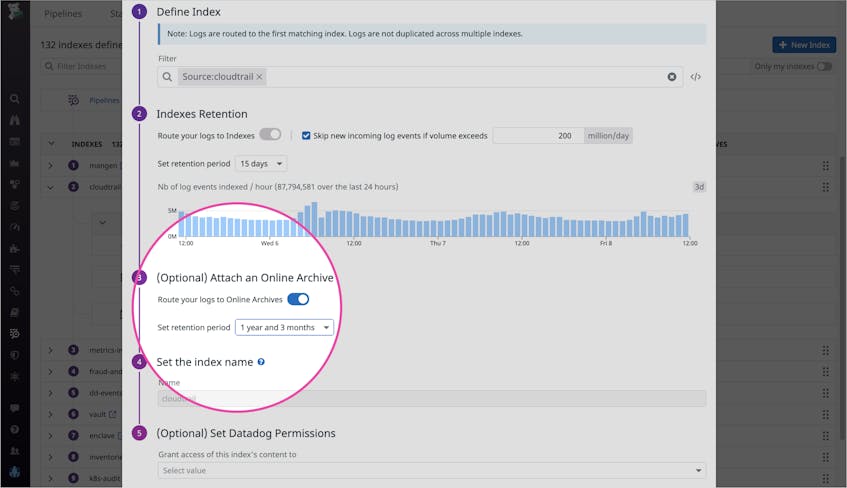
Task: Click the index Name input field
Action: [x=432, y=399]
